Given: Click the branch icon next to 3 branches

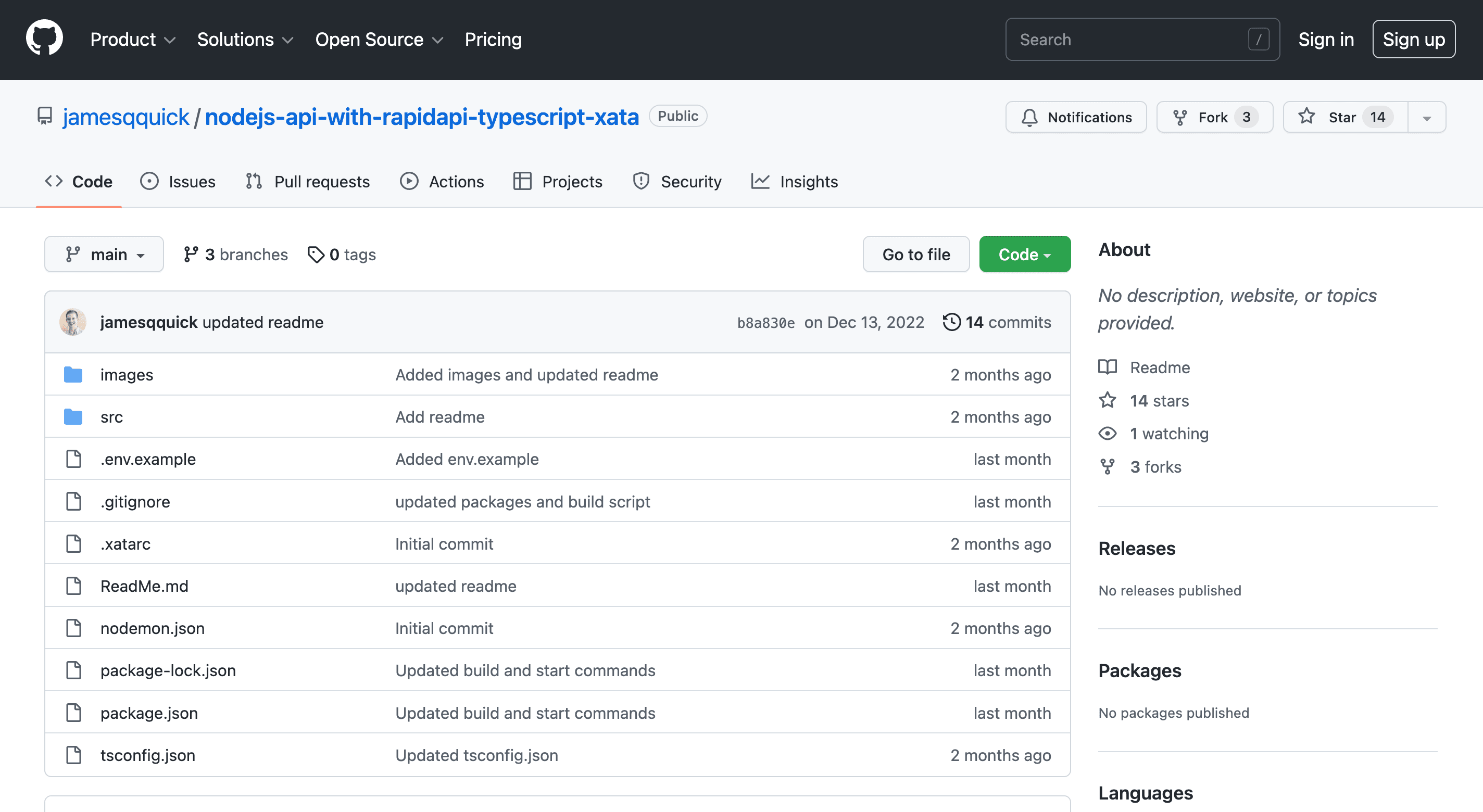Looking at the screenshot, I should point(191,255).
